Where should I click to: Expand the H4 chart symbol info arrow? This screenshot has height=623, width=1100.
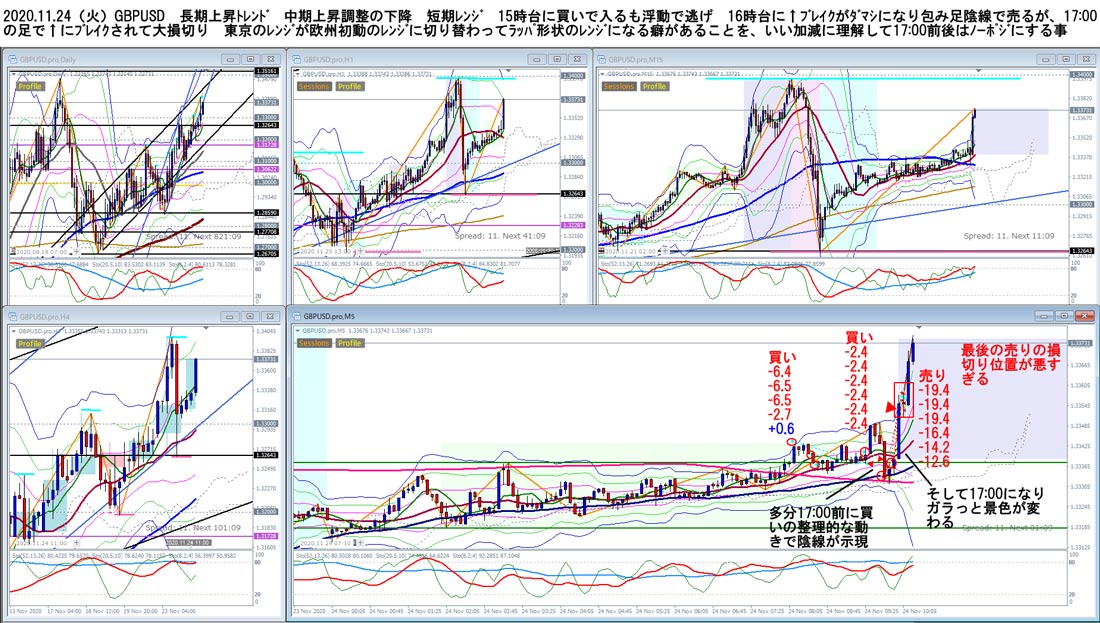pyautogui.click(x=12, y=330)
